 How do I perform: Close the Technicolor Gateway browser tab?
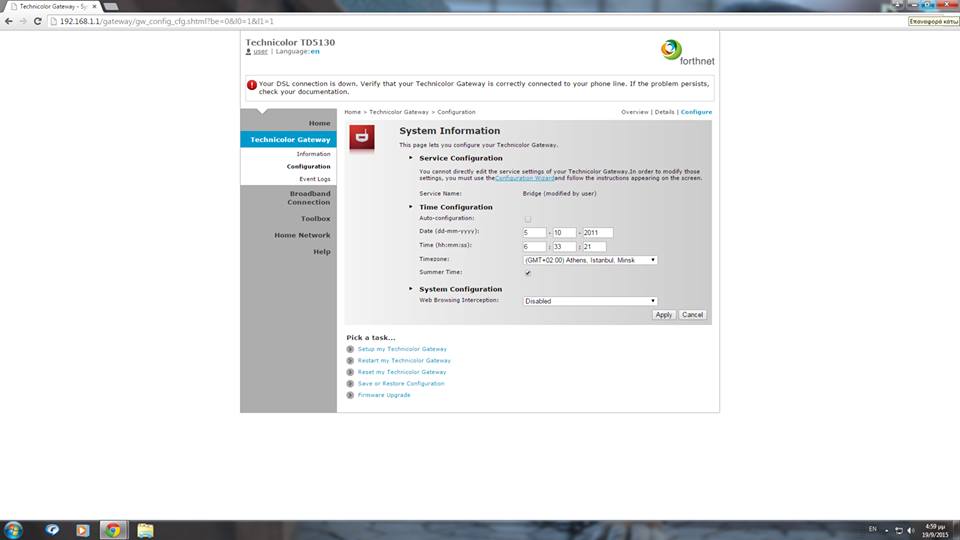[94, 6]
